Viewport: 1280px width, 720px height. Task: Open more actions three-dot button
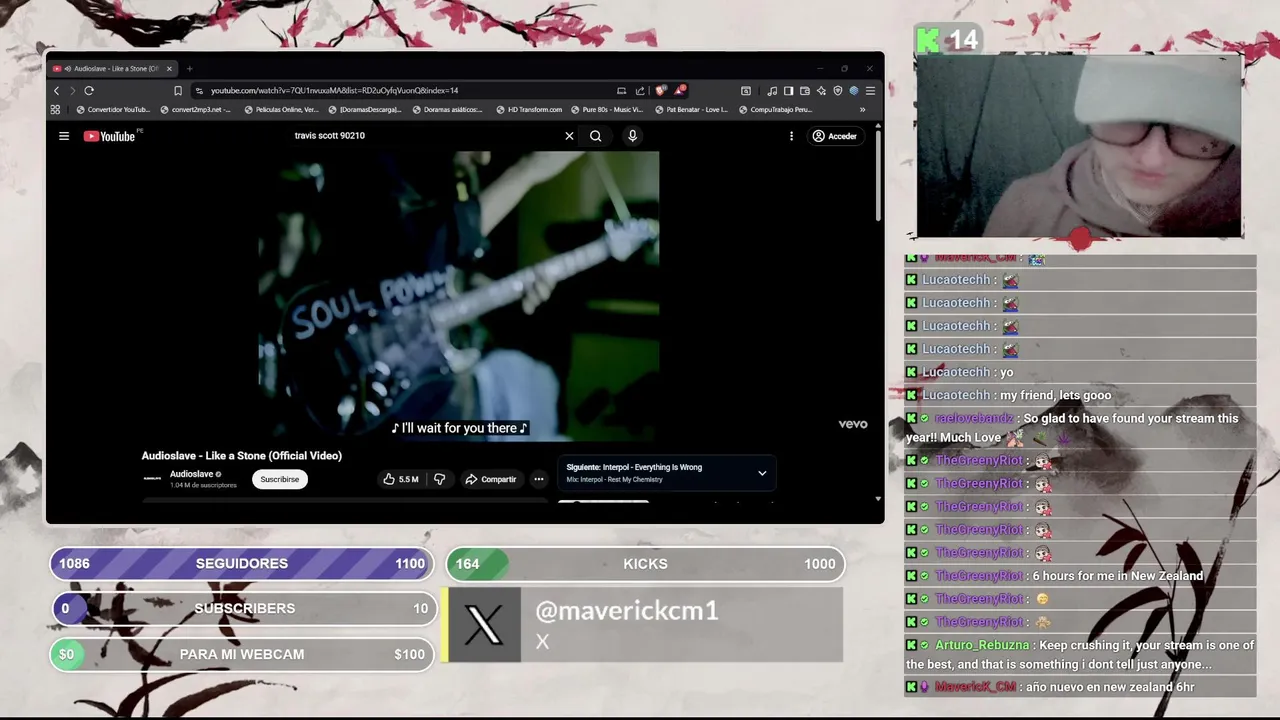click(x=538, y=479)
